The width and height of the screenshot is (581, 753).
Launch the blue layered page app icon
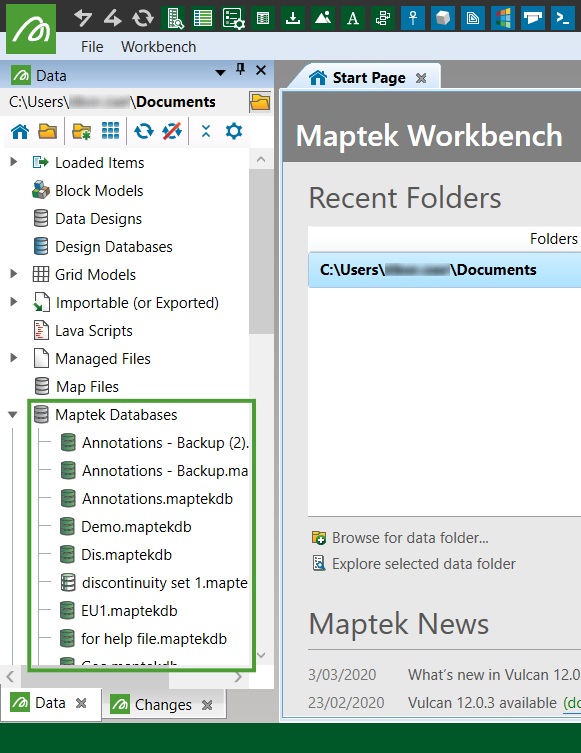(473, 18)
